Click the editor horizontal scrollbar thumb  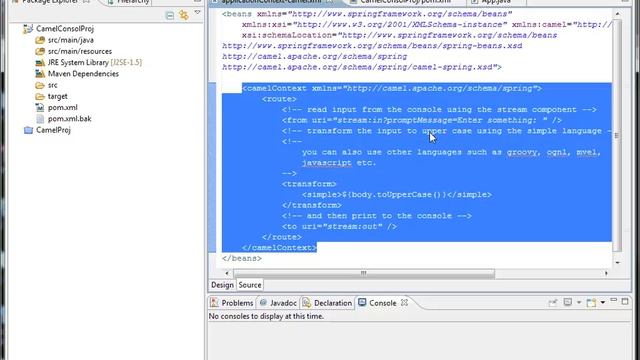[x=363, y=273]
